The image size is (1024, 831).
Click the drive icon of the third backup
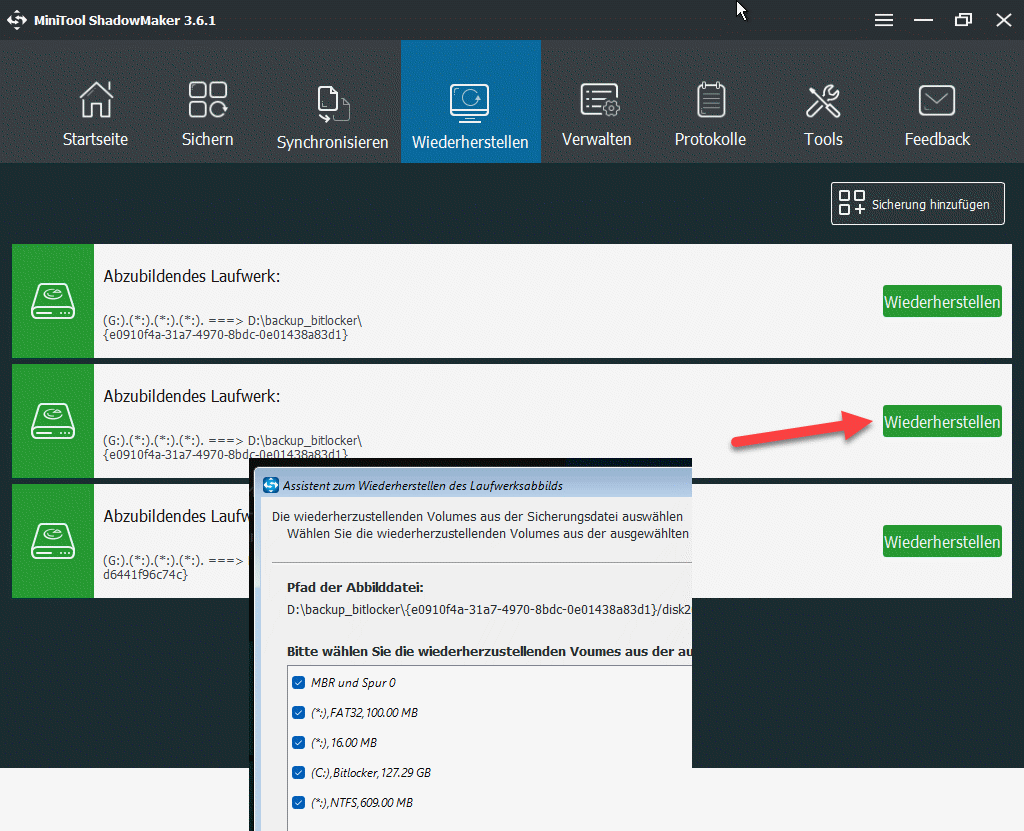53,541
